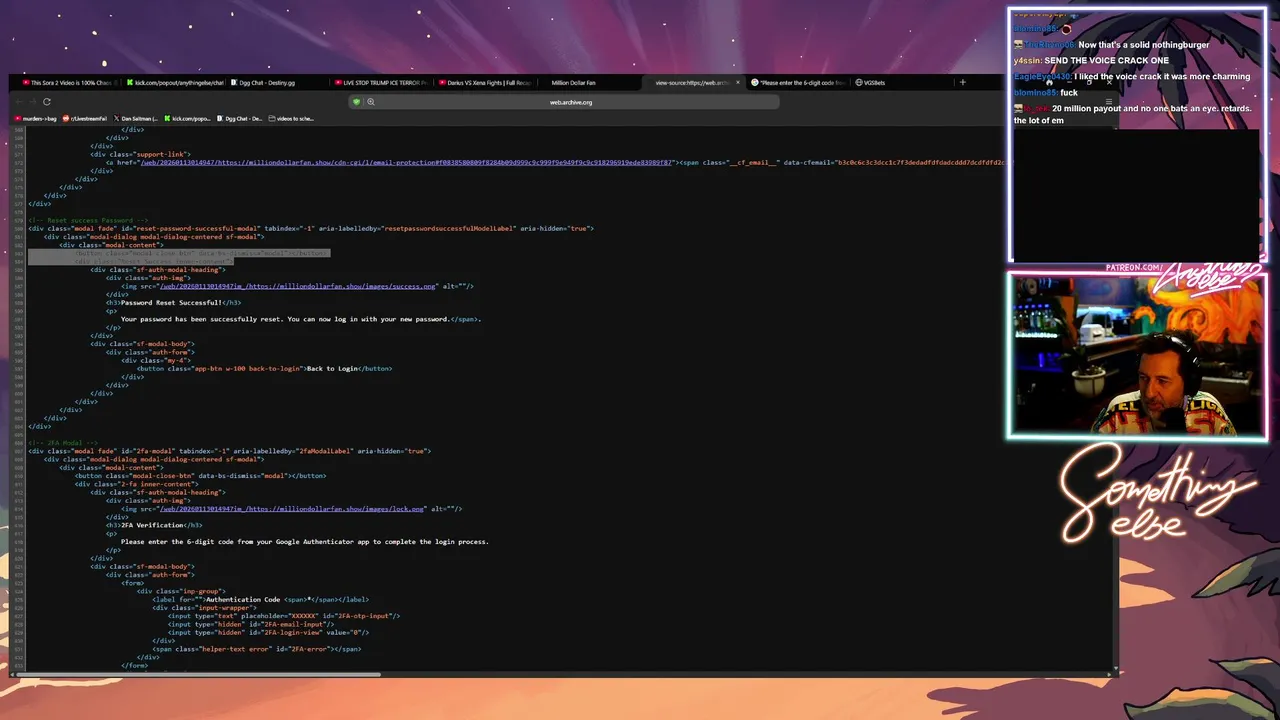Open 'Dan Saltman' bookmark
Screen dimensions: 1280x720
coord(135,119)
